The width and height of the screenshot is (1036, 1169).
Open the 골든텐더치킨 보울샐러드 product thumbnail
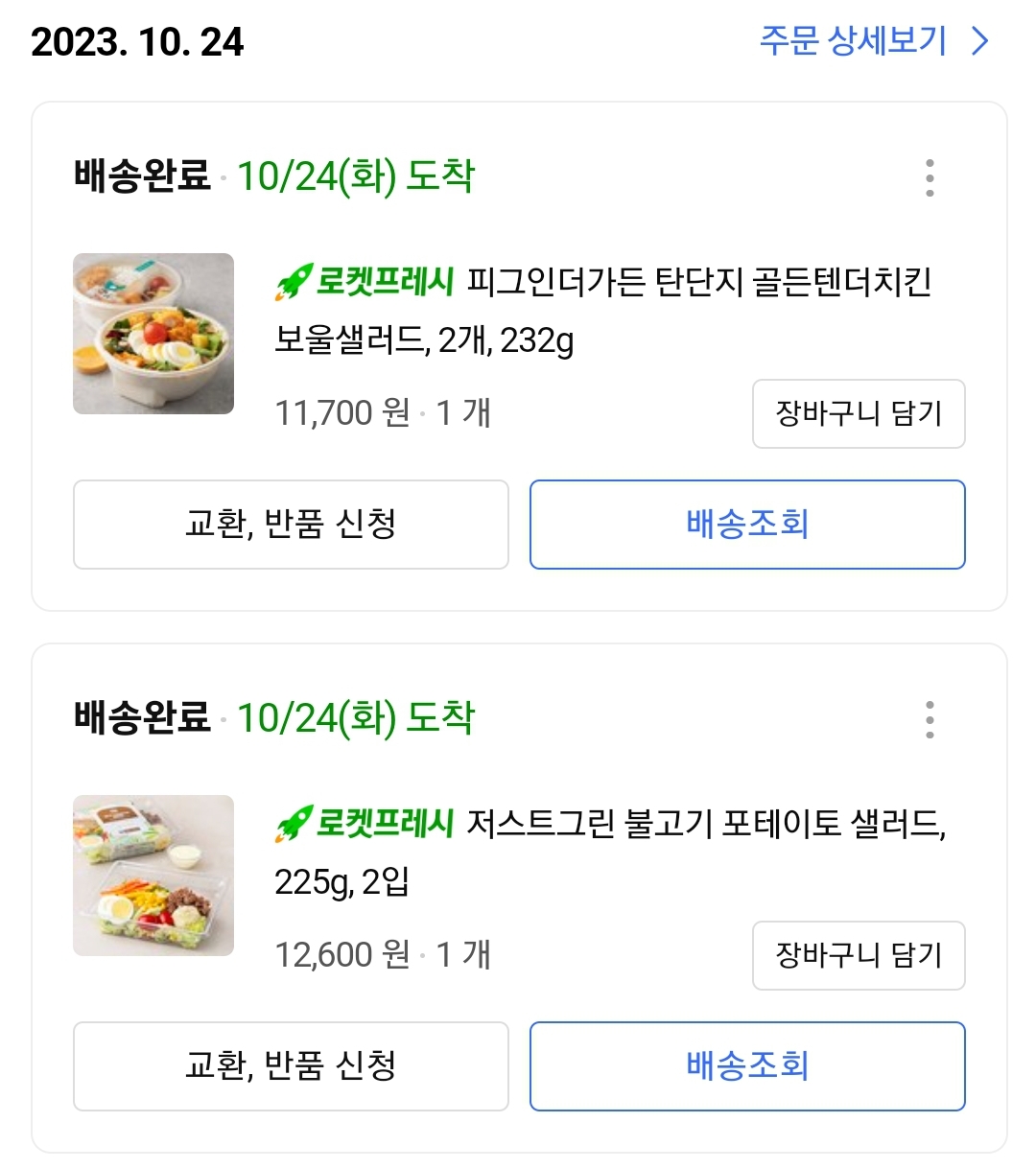click(153, 334)
